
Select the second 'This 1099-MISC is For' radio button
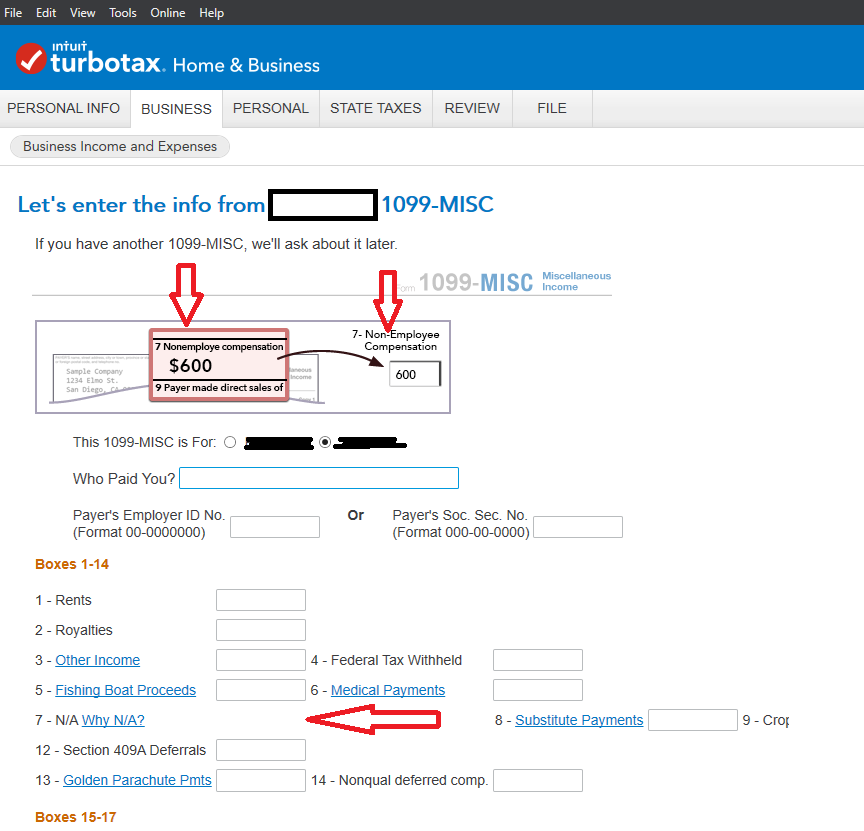click(325, 443)
